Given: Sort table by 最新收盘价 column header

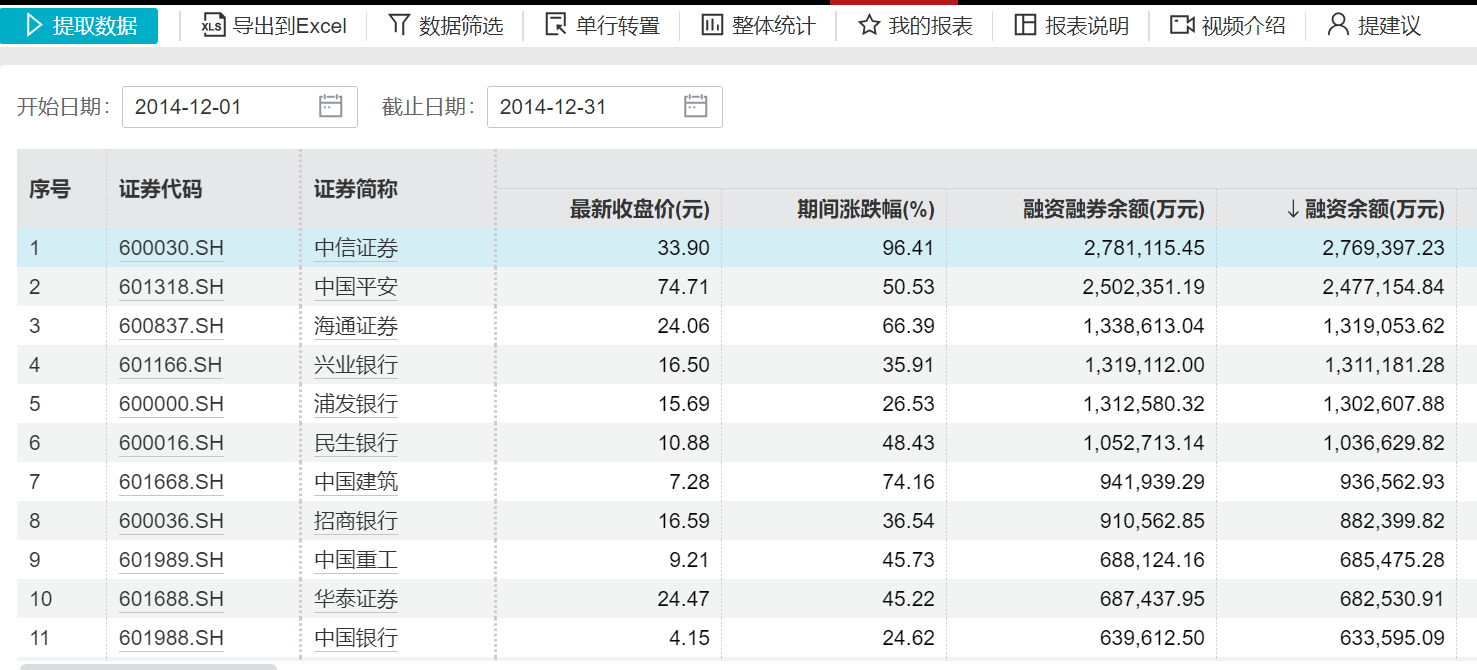Looking at the screenshot, I should tap(637, 210).
